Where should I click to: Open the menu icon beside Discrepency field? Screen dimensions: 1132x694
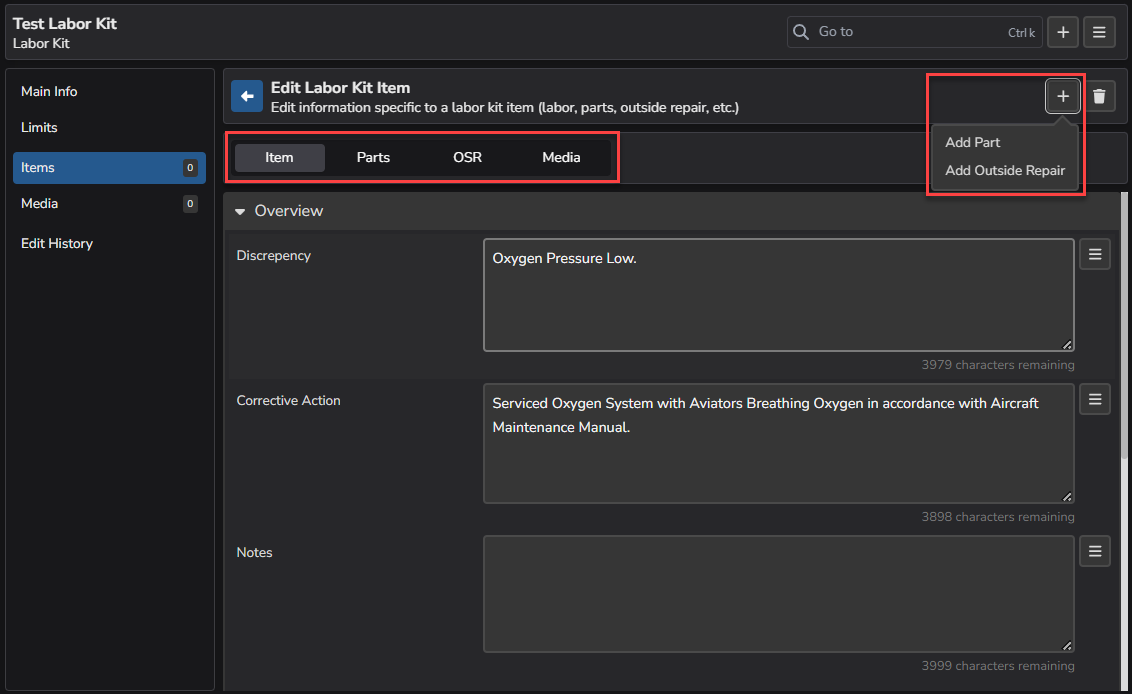point(1095,255)
